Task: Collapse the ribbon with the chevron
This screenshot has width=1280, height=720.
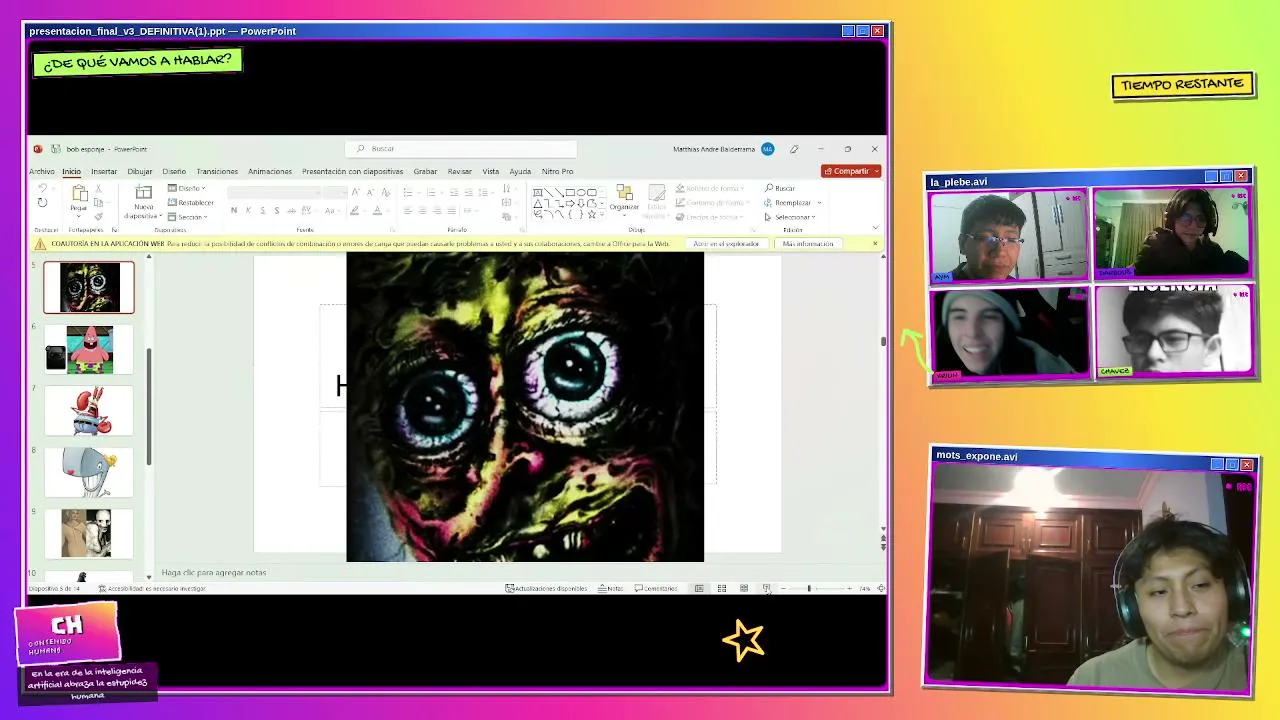Action: pos(876,228)
